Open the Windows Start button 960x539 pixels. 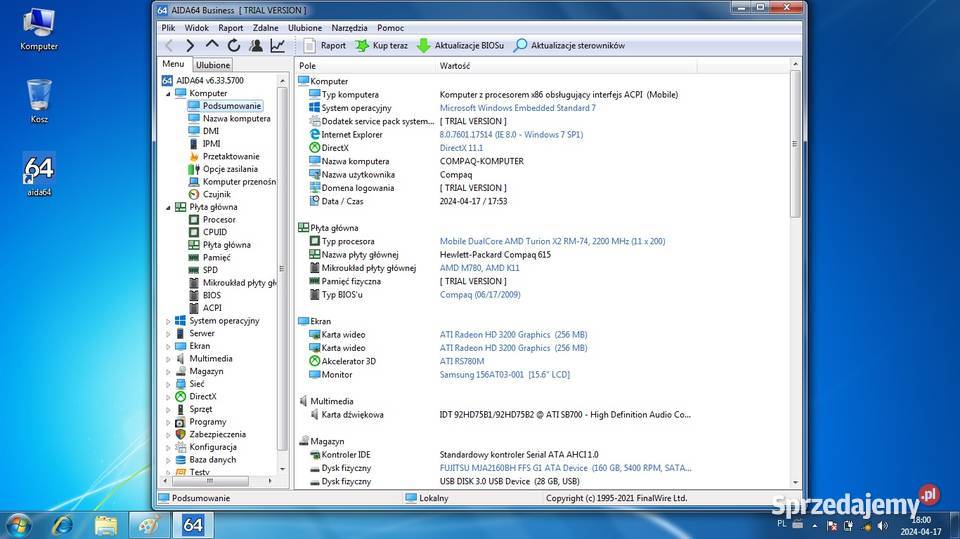pos(18,526)
